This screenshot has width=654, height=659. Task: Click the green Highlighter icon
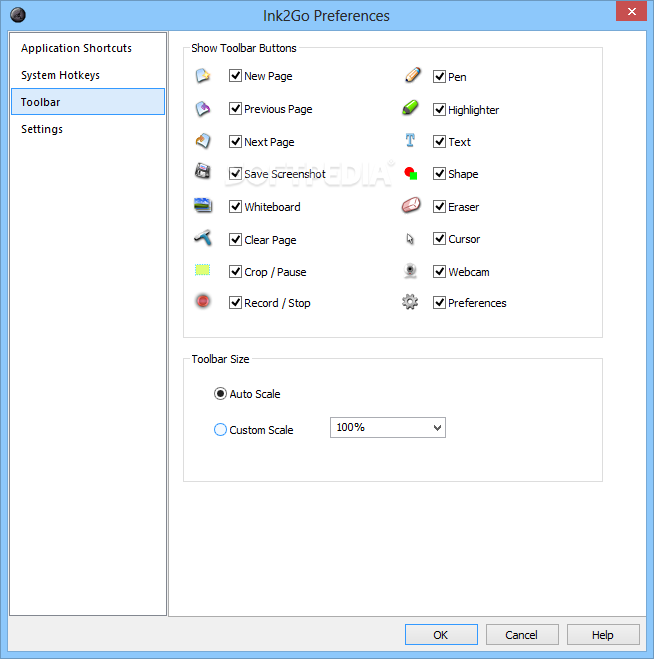click(410, 108)
